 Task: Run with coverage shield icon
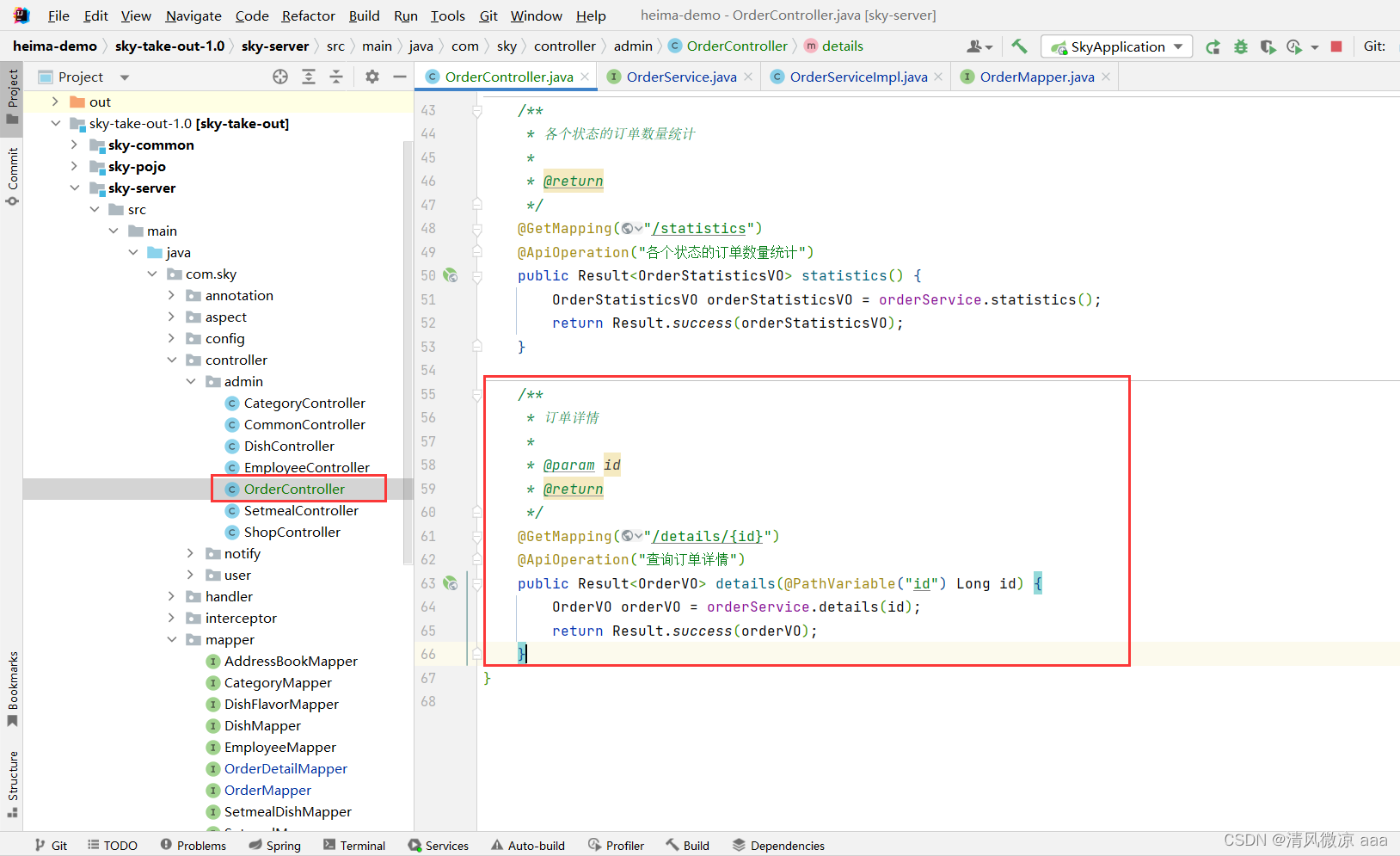tap(1268, 46)
